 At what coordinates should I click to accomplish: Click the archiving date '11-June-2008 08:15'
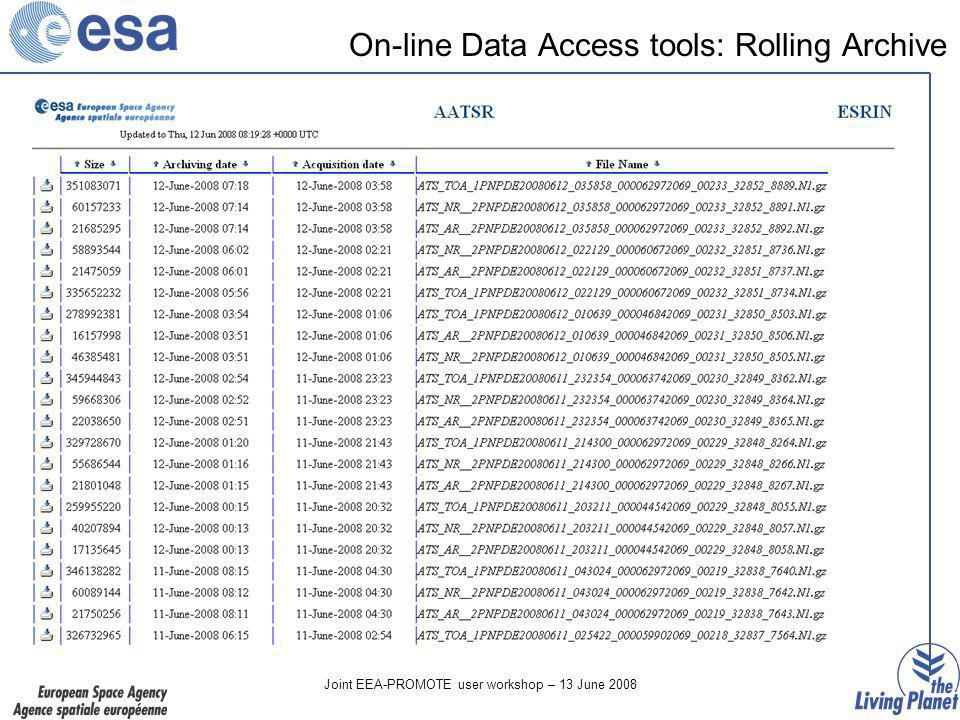point(201,571)
